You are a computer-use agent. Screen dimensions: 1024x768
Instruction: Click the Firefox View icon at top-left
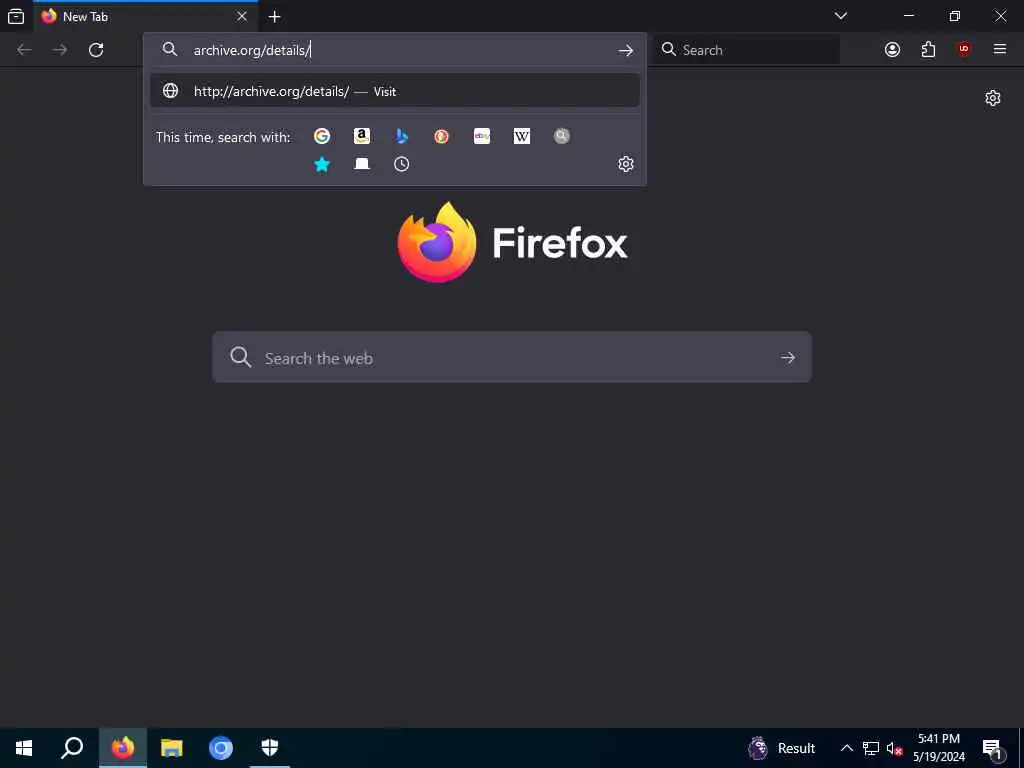(x=16, y=16)
